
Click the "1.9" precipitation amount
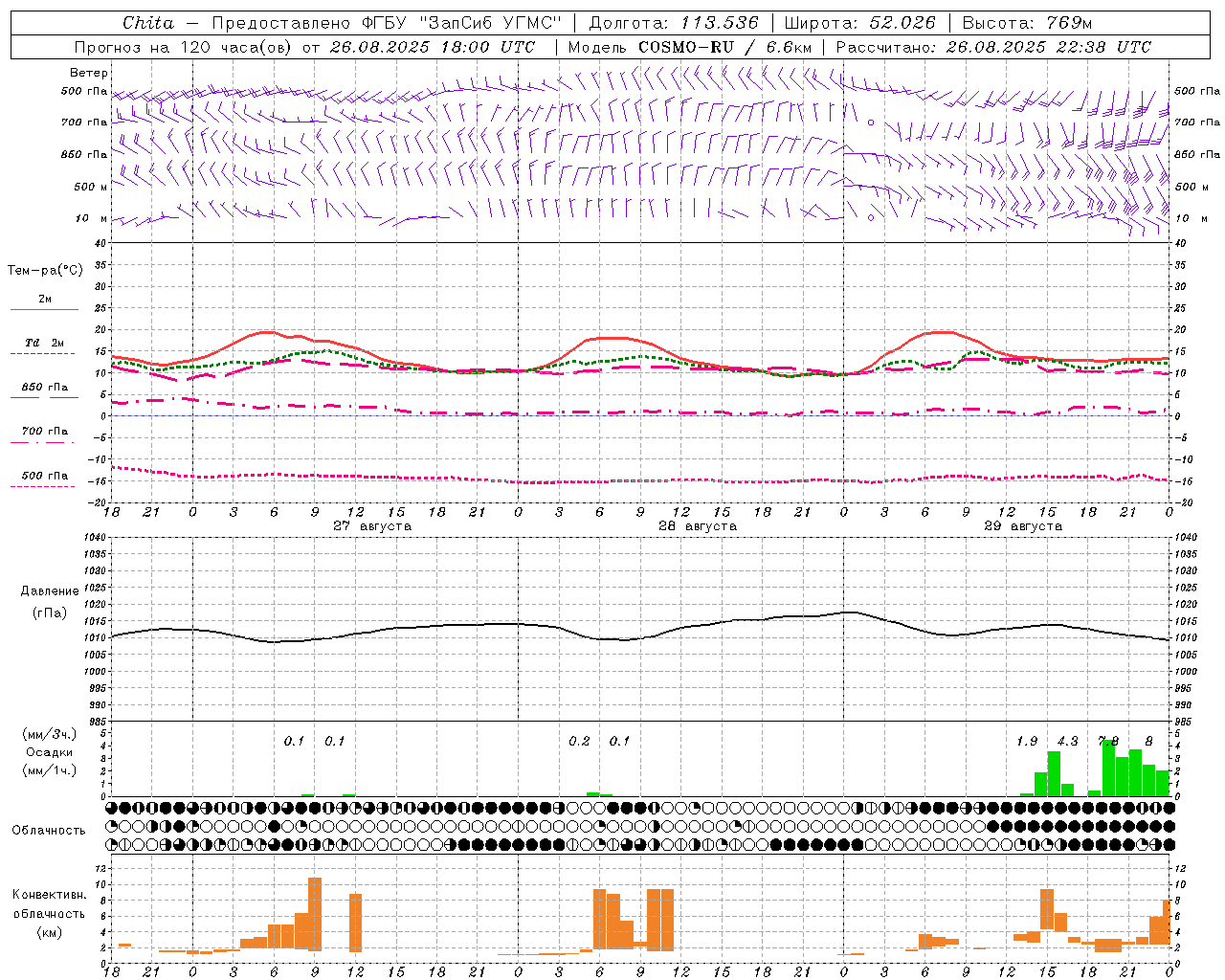1027,742
